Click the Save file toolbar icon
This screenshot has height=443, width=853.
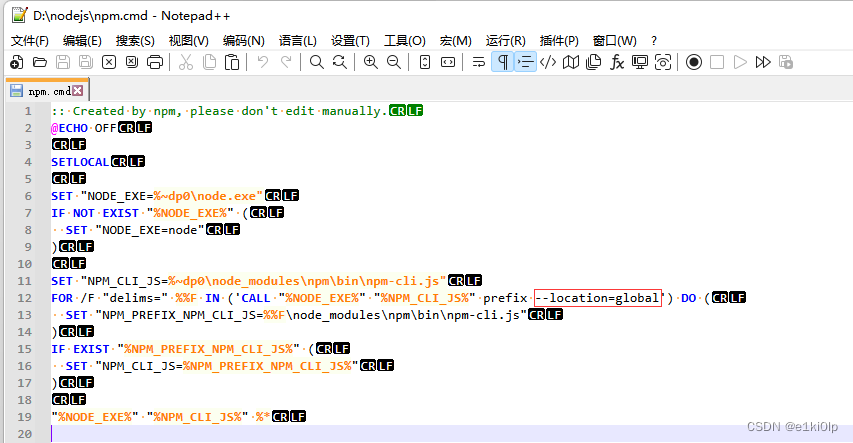[63, 63]
